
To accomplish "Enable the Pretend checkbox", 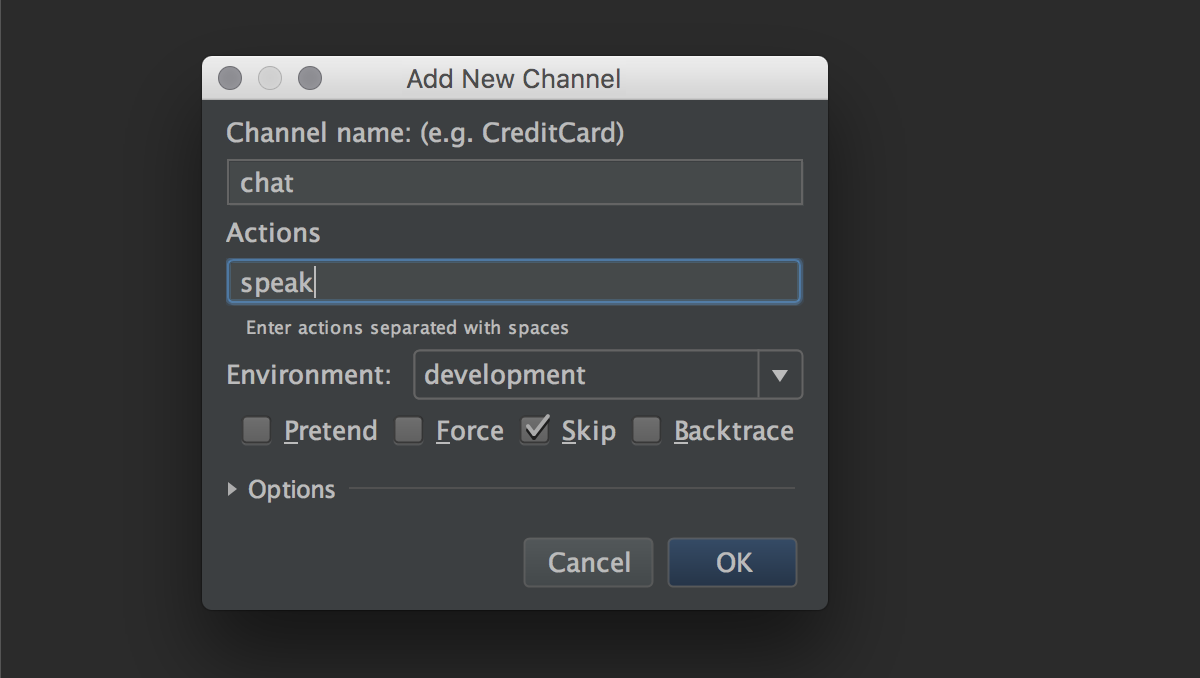I will coord(257,431).
